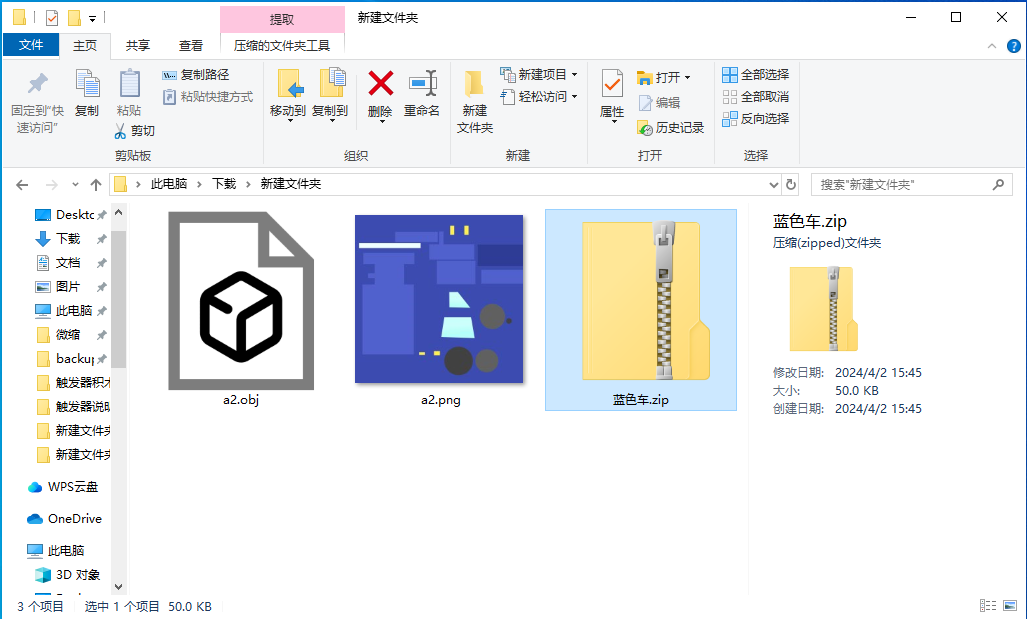
Task: Click the 编辑 button in ribbon
Action: tap(659, 102)
